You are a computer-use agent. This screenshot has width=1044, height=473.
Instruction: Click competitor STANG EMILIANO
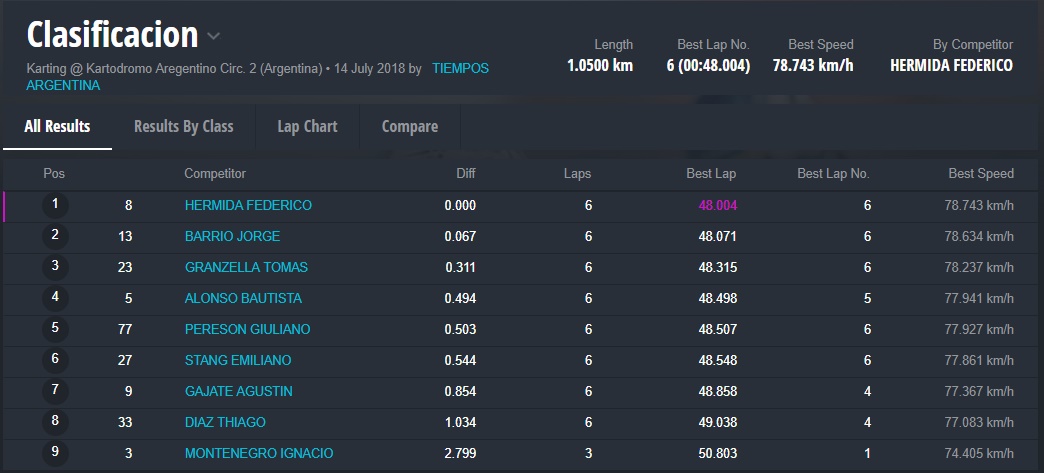click(238, 360)
